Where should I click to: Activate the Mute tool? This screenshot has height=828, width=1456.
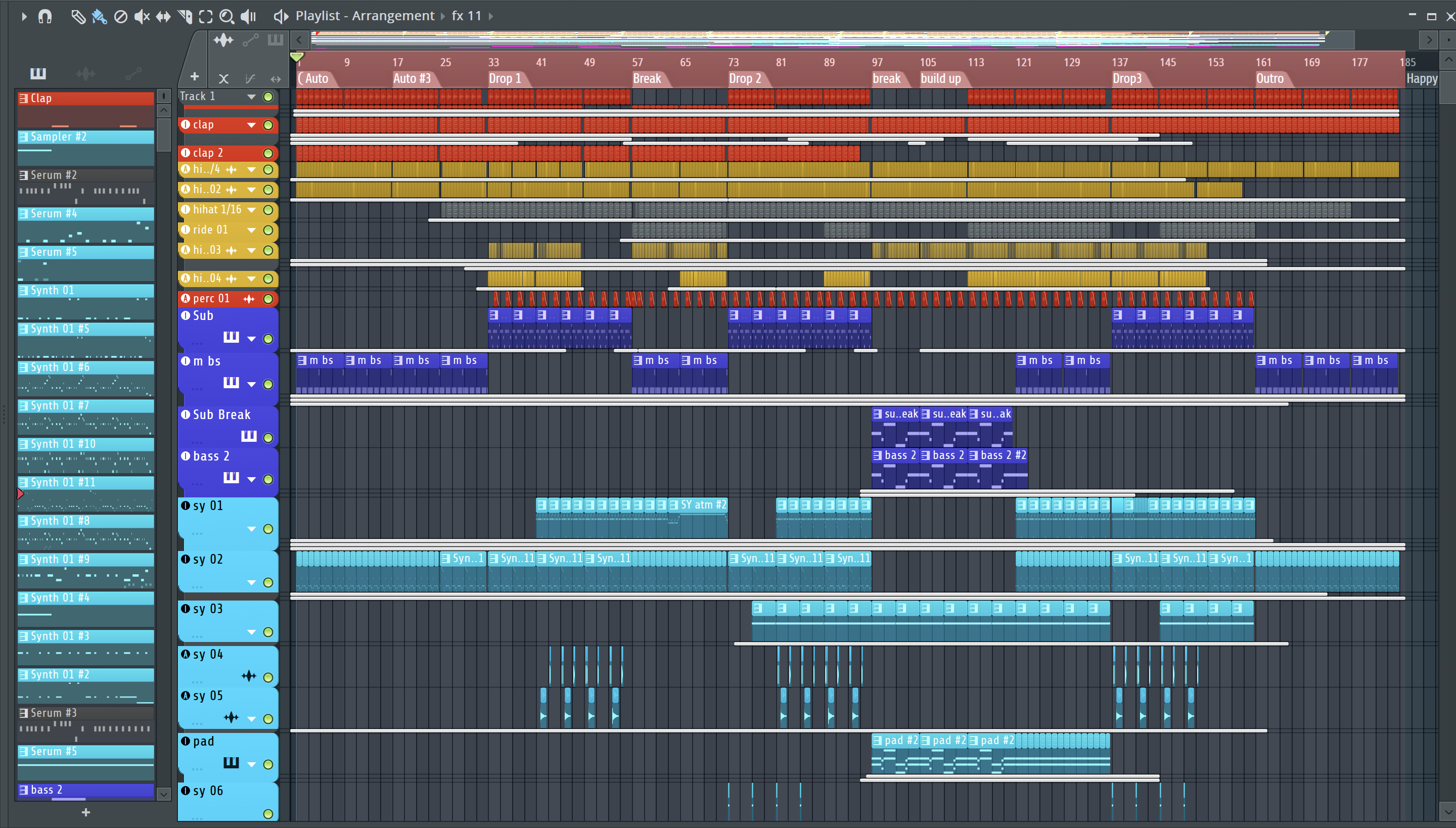click(x=142, y=16)
